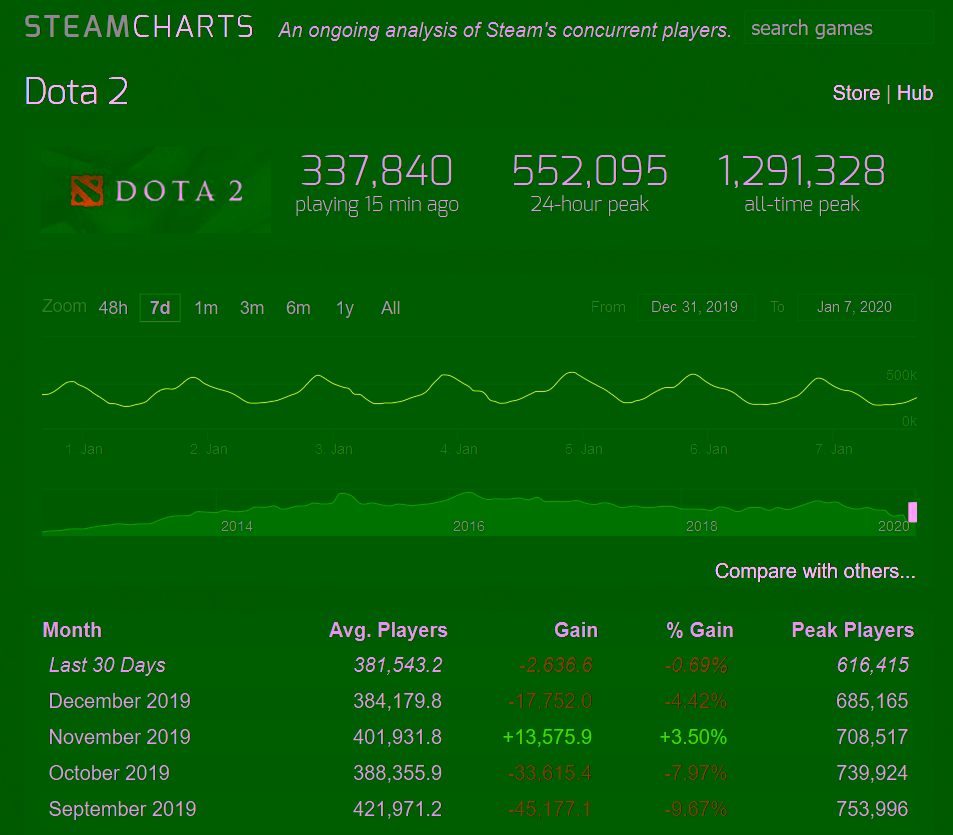Open the Dota 2 Store link
This screenshot has width=953, height=835.
[856, 93]
